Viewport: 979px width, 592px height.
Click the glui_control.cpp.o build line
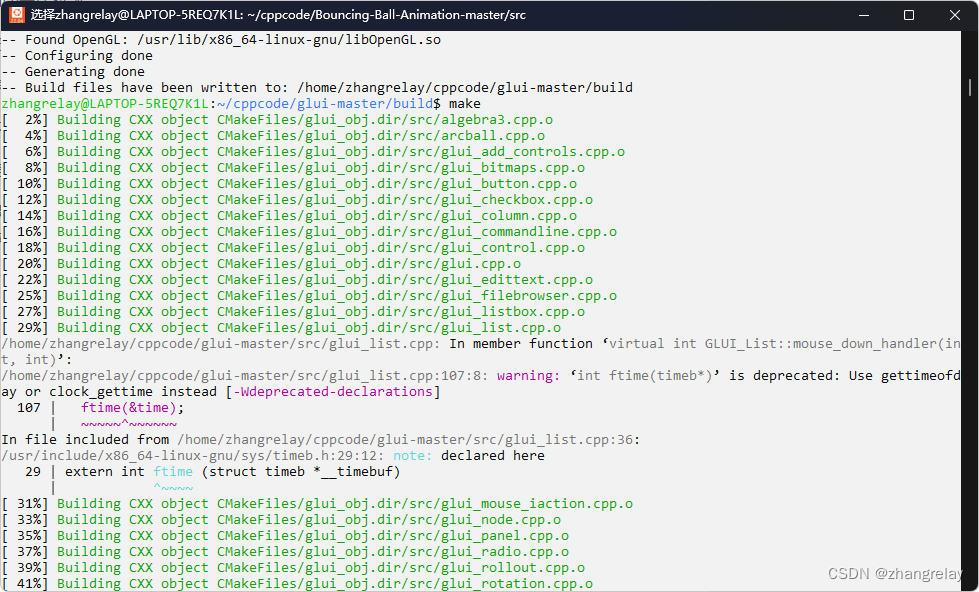coord(293,248)
